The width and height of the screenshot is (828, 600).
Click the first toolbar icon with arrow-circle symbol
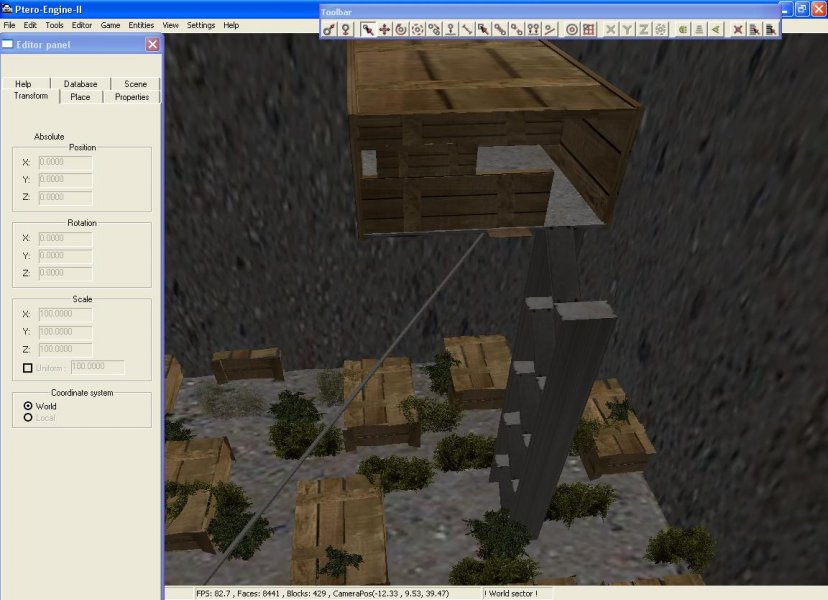coord(329,30)
